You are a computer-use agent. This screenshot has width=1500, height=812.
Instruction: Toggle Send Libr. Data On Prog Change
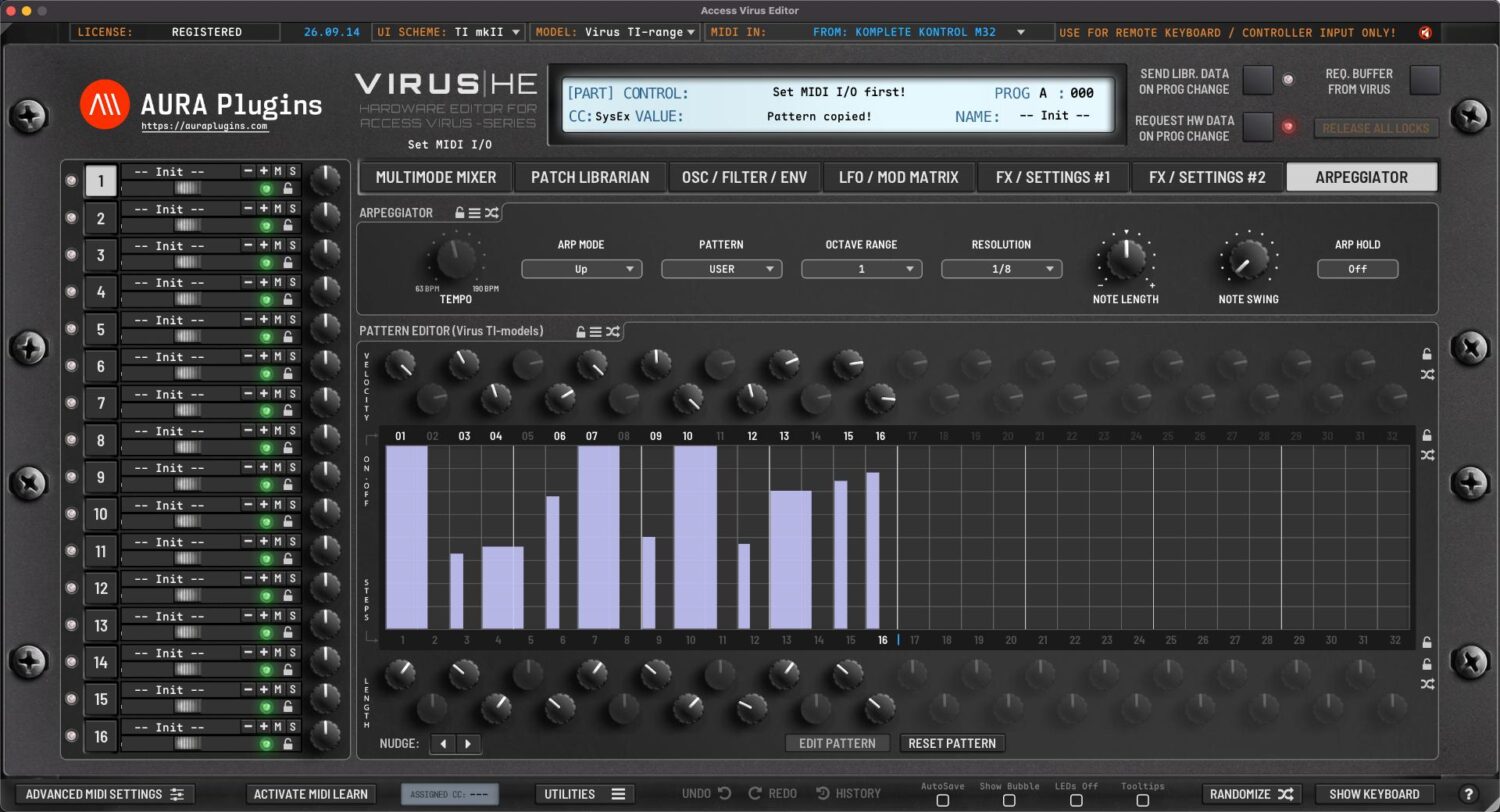click(1258, 79)
